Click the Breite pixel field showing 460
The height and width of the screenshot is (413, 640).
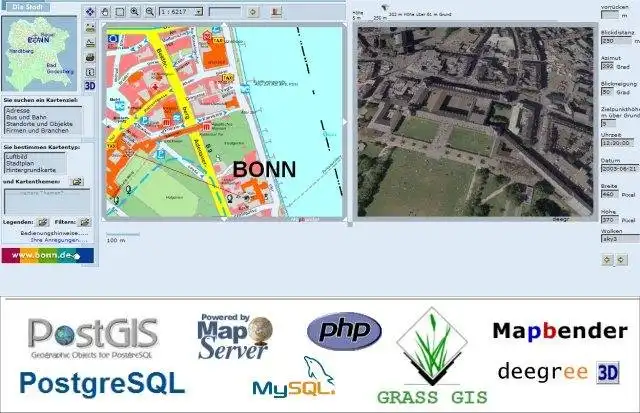[609, 194]
